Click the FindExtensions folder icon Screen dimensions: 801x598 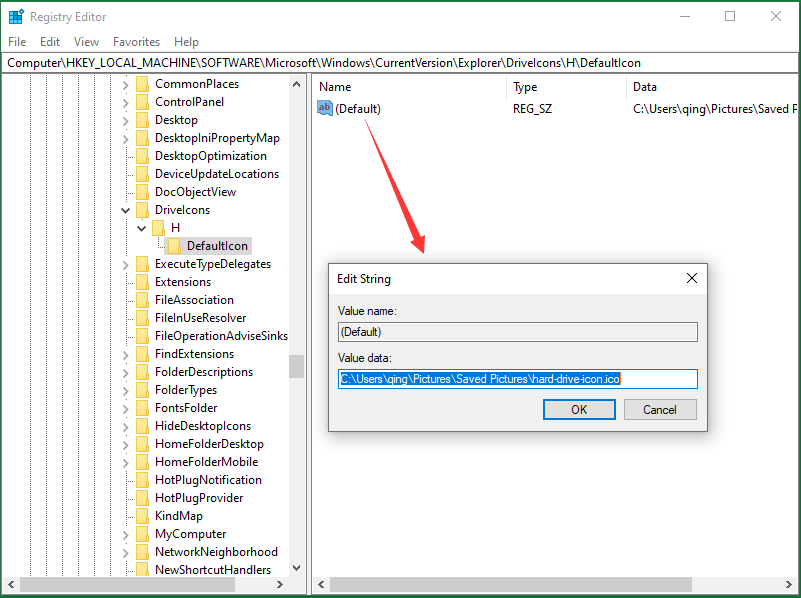click(x=143, y=354)
